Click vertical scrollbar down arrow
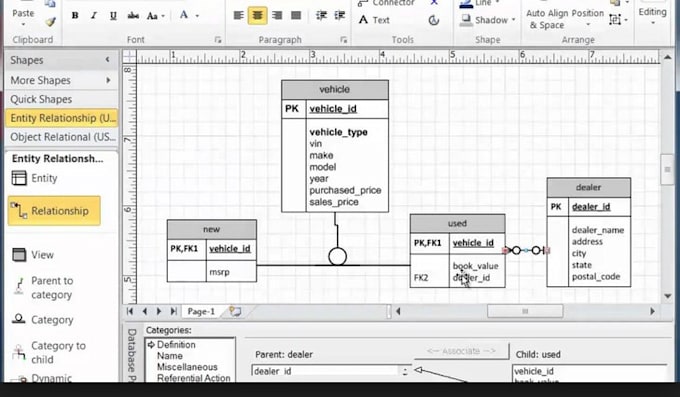Screen dimensions: 680x397 (667, 296)
